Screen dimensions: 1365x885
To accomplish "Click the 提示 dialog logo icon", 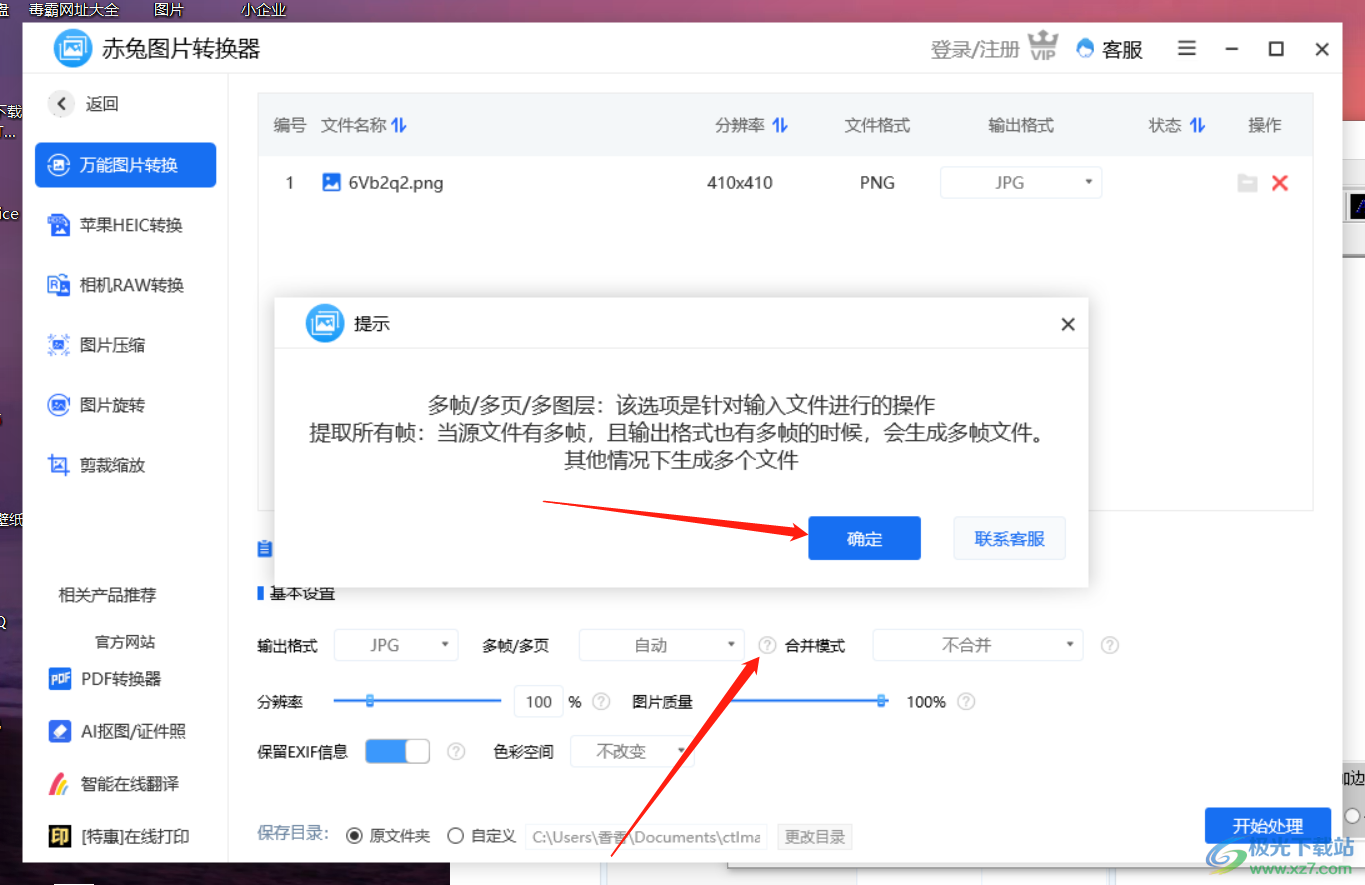I will click(325, 323).
